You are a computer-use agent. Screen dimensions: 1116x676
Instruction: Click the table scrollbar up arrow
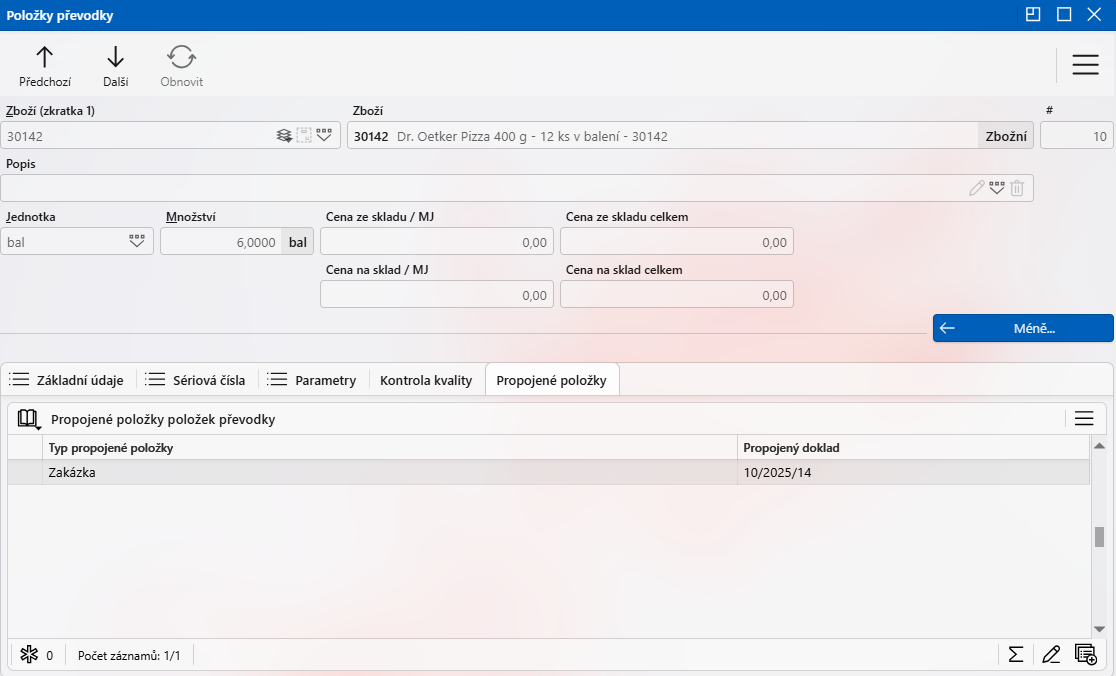tap(1099, 446)
